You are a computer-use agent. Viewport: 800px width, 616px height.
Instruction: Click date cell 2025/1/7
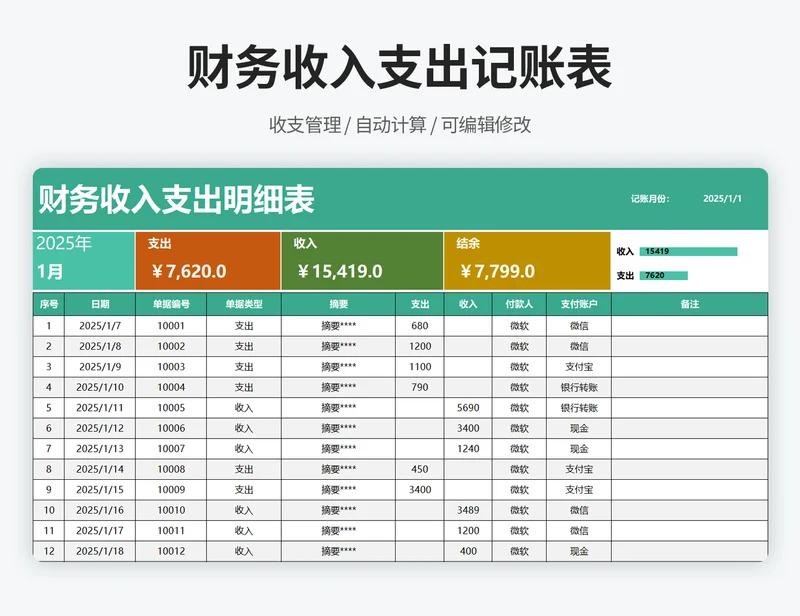coord(100,326)
